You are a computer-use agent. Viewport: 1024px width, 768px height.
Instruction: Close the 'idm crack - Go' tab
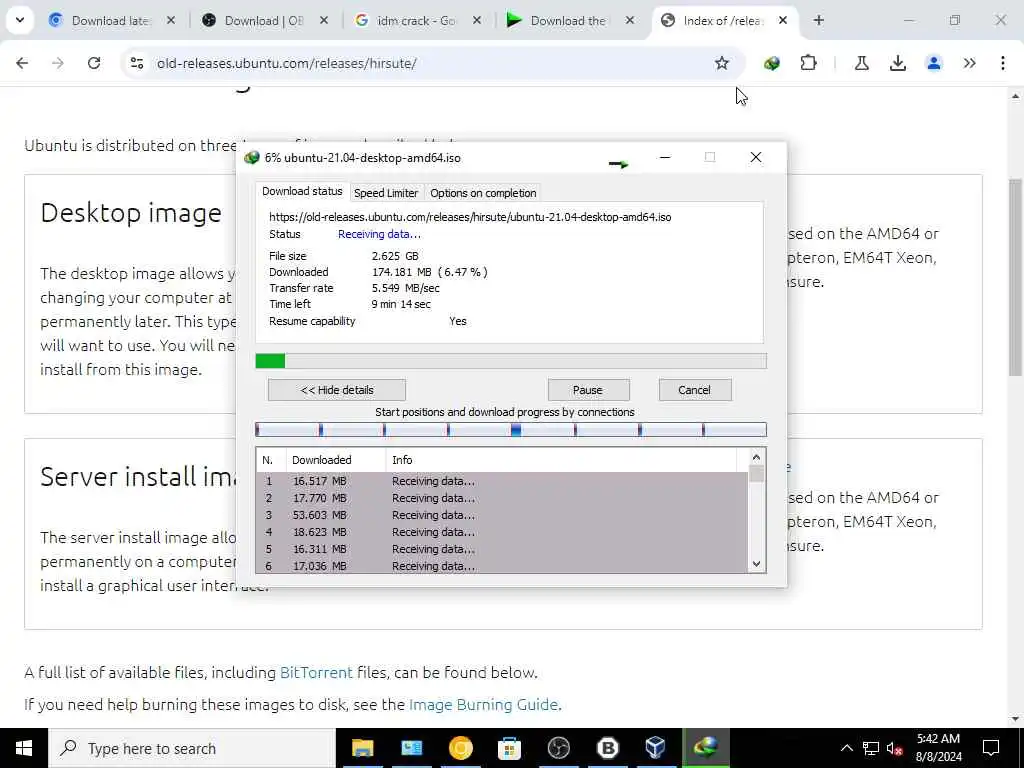click(477, 21)
